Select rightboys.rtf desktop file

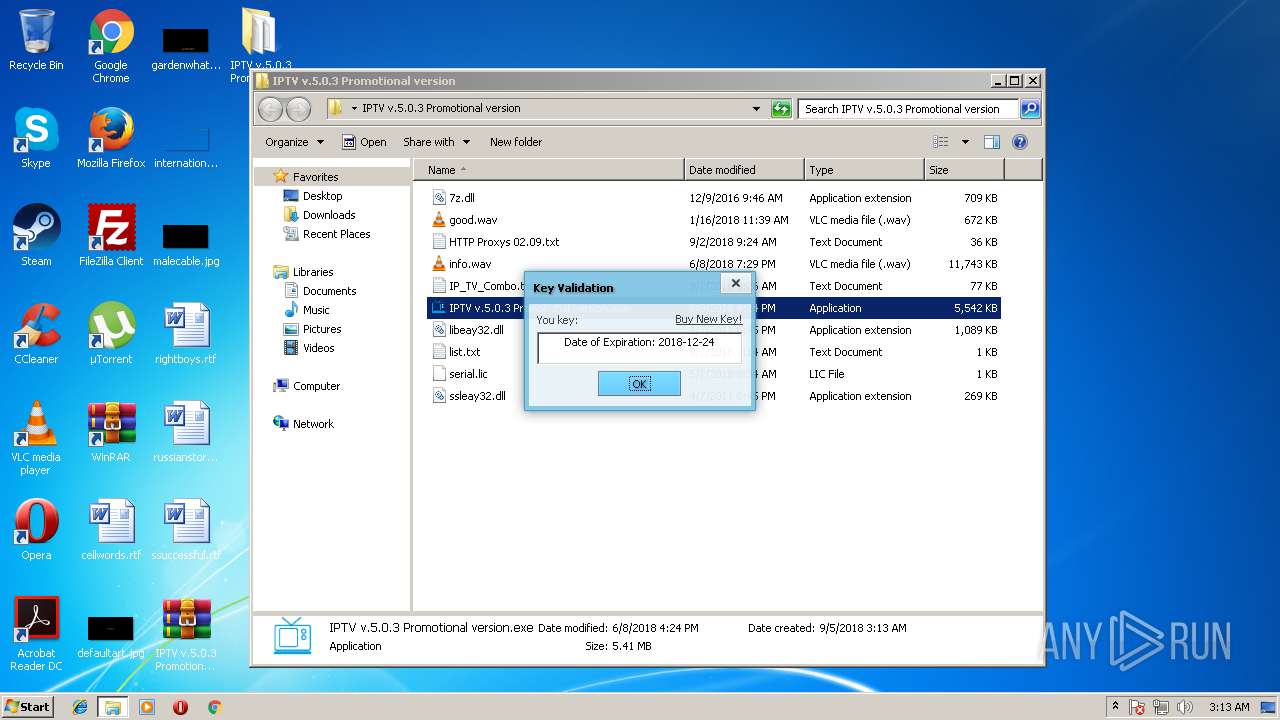click(x=186, y=334)
